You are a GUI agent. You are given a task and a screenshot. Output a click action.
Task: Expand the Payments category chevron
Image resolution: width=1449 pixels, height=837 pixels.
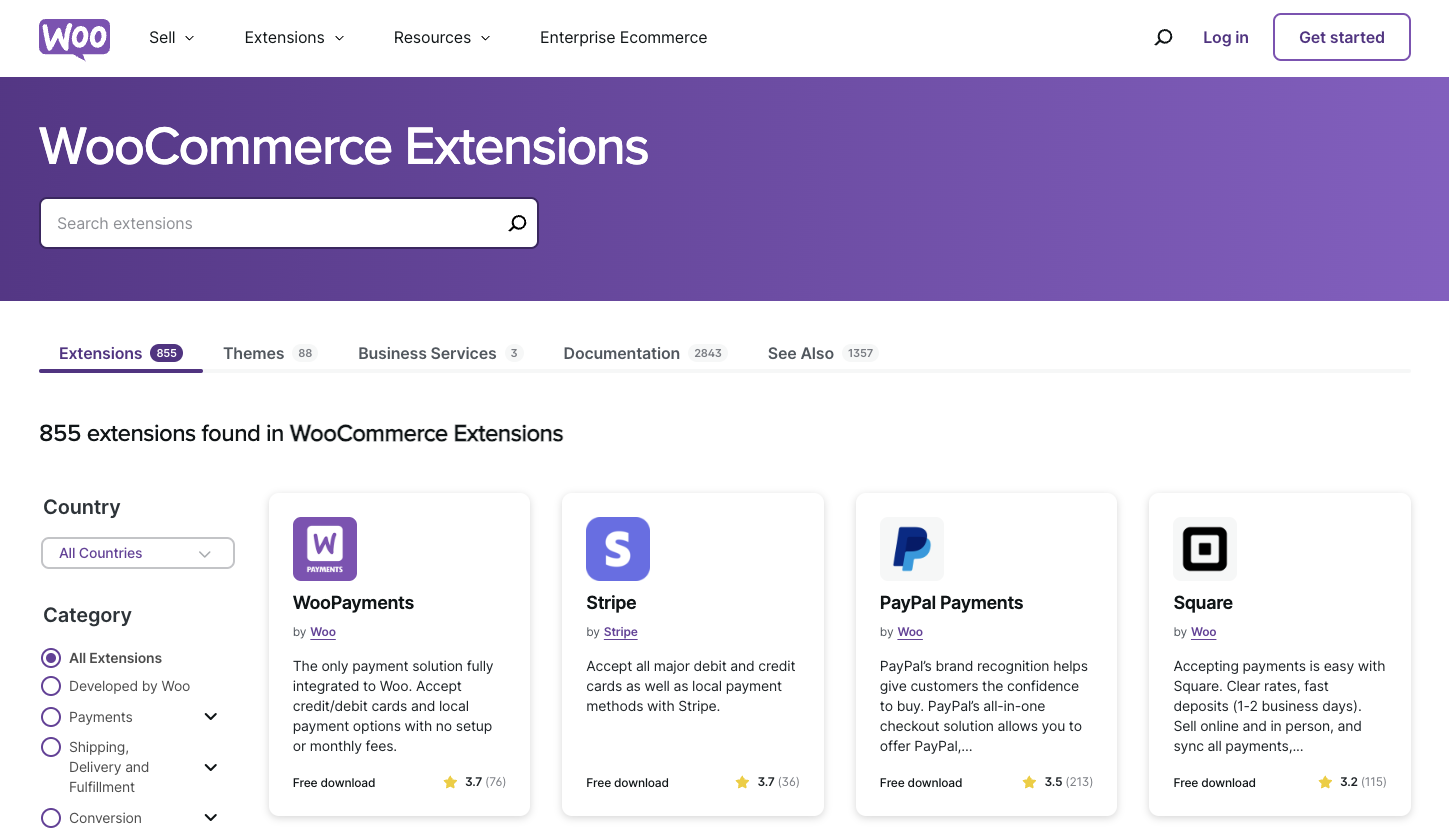[x=210, y=716]
